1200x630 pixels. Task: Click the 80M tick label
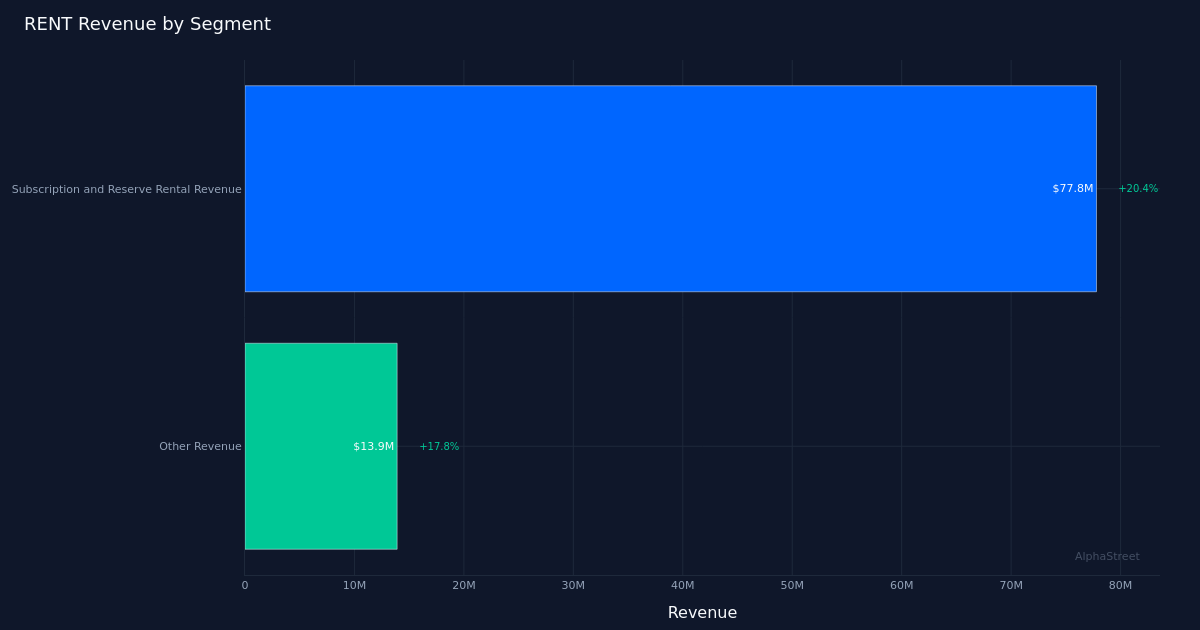pyautogui.click(x=1120, y=586)
